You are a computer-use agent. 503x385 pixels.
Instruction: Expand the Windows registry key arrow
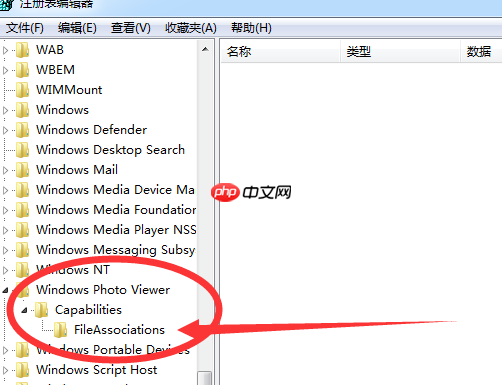coord(5,110)
